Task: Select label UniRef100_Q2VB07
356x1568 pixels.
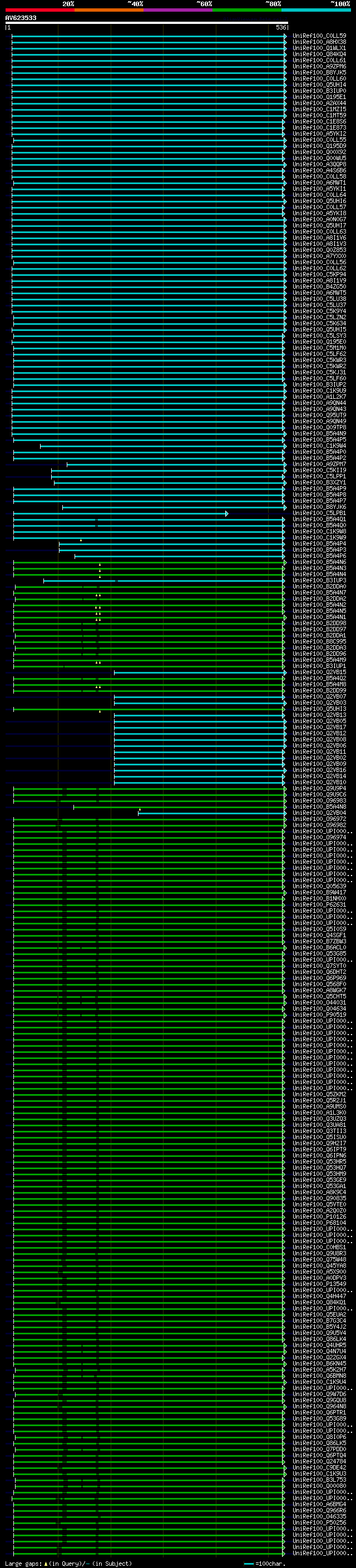Action: click(x=319, y=696)
